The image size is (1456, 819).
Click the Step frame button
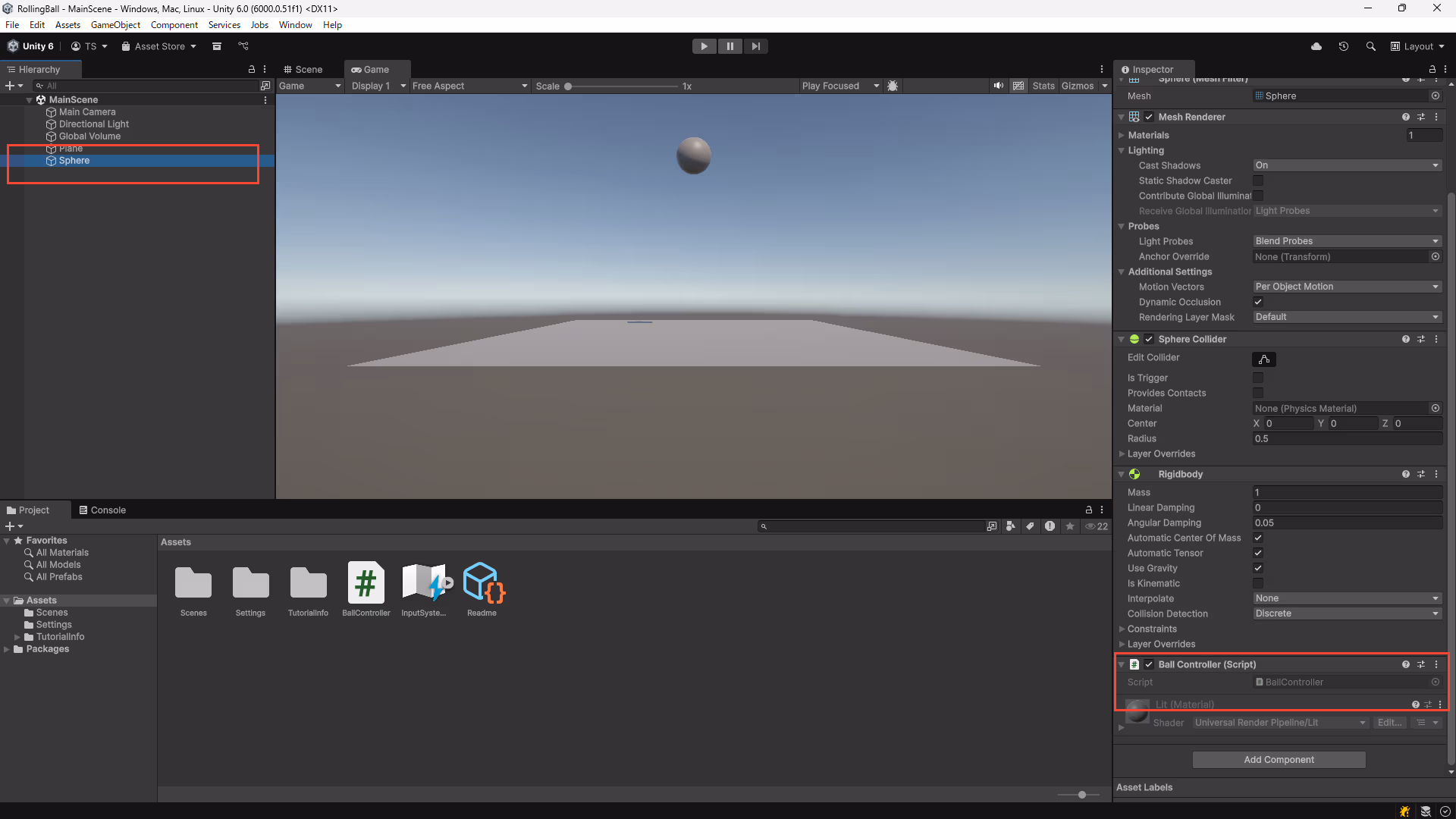click(755, 46)
